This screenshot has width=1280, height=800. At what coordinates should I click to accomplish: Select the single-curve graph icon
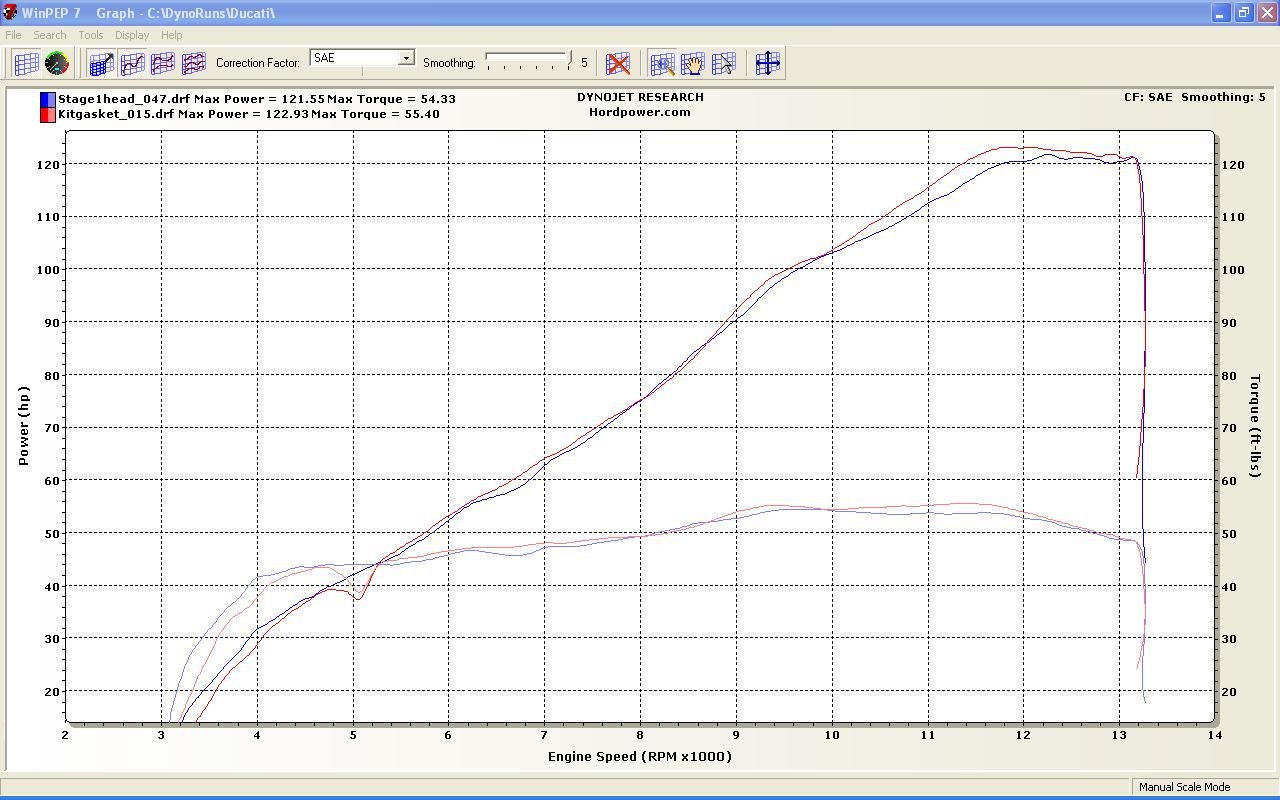[132, 63]
